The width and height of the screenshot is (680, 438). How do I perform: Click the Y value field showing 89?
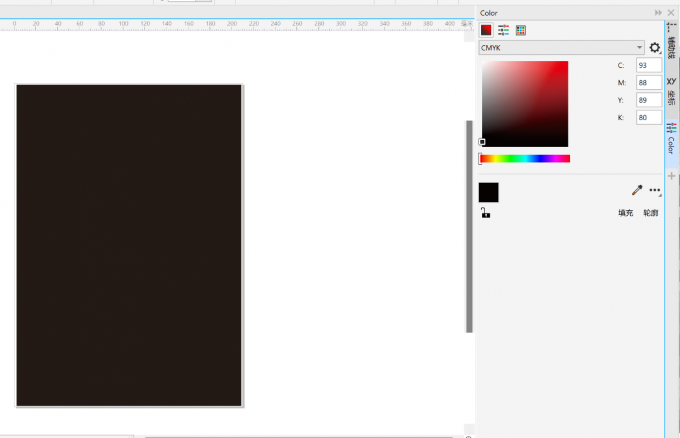point(649,100)
